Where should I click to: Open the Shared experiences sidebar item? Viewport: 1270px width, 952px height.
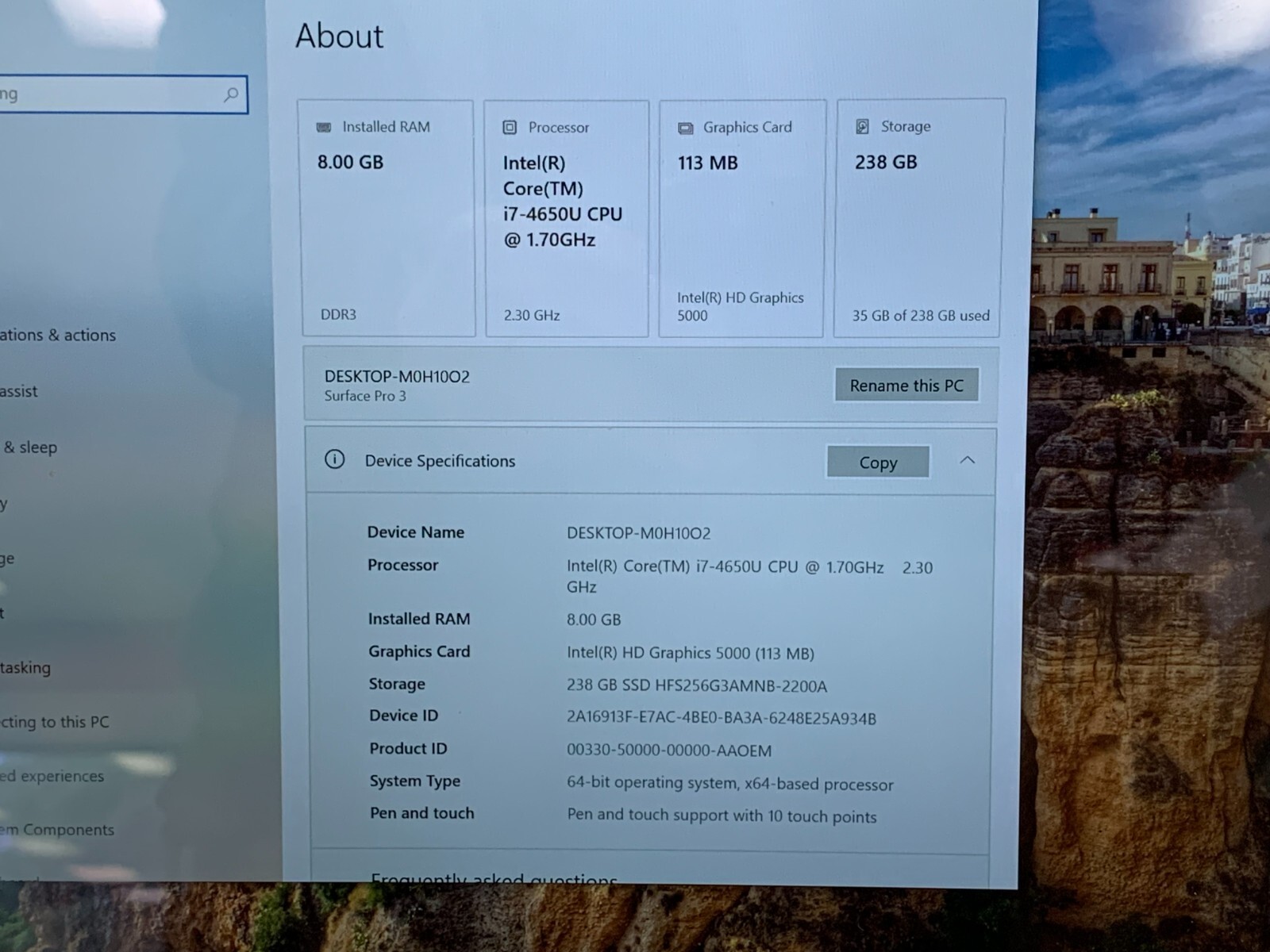click(x=52, y=776)
